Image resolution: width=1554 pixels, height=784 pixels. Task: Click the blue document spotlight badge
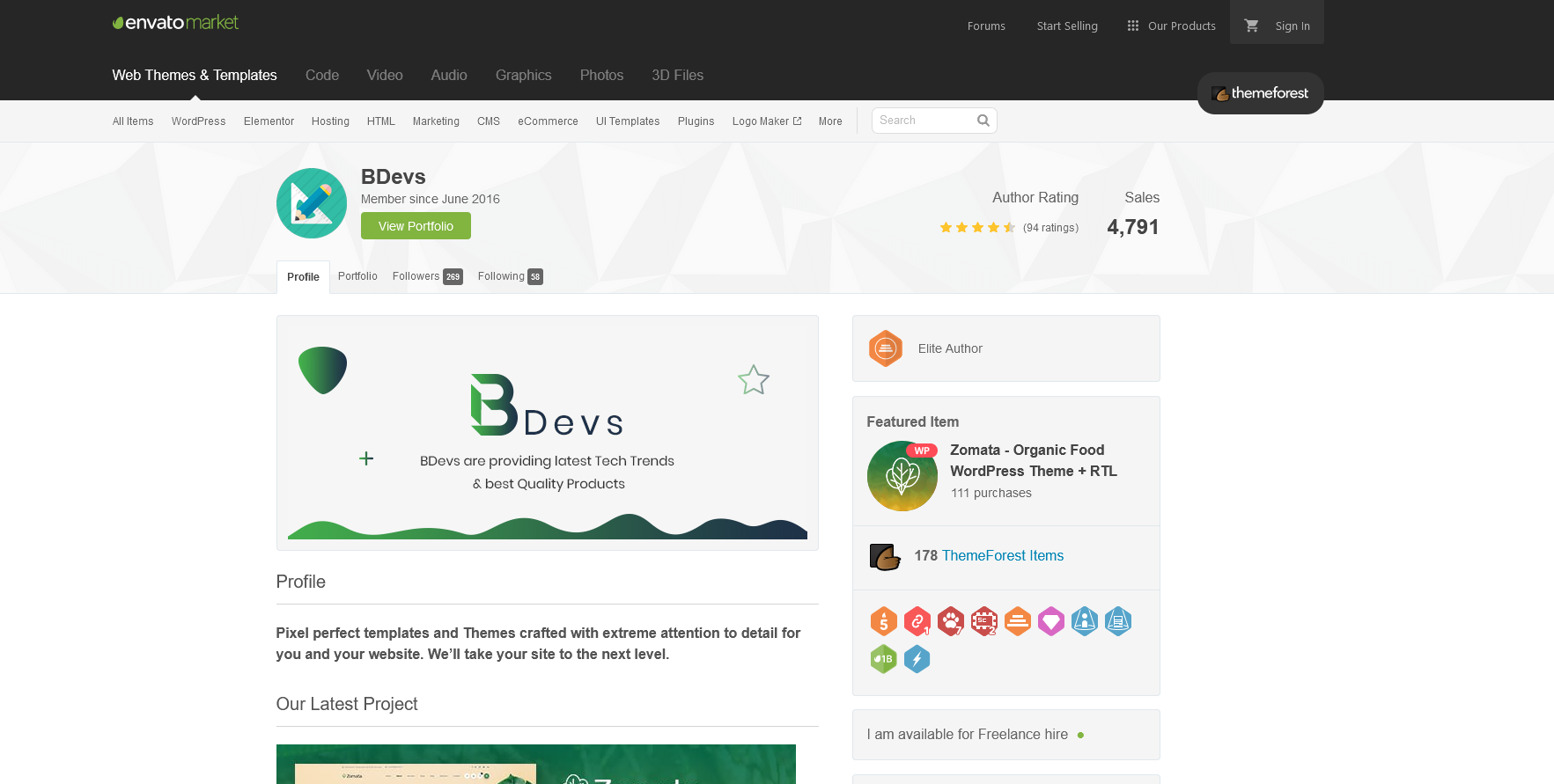click(x=1118, y=621)
